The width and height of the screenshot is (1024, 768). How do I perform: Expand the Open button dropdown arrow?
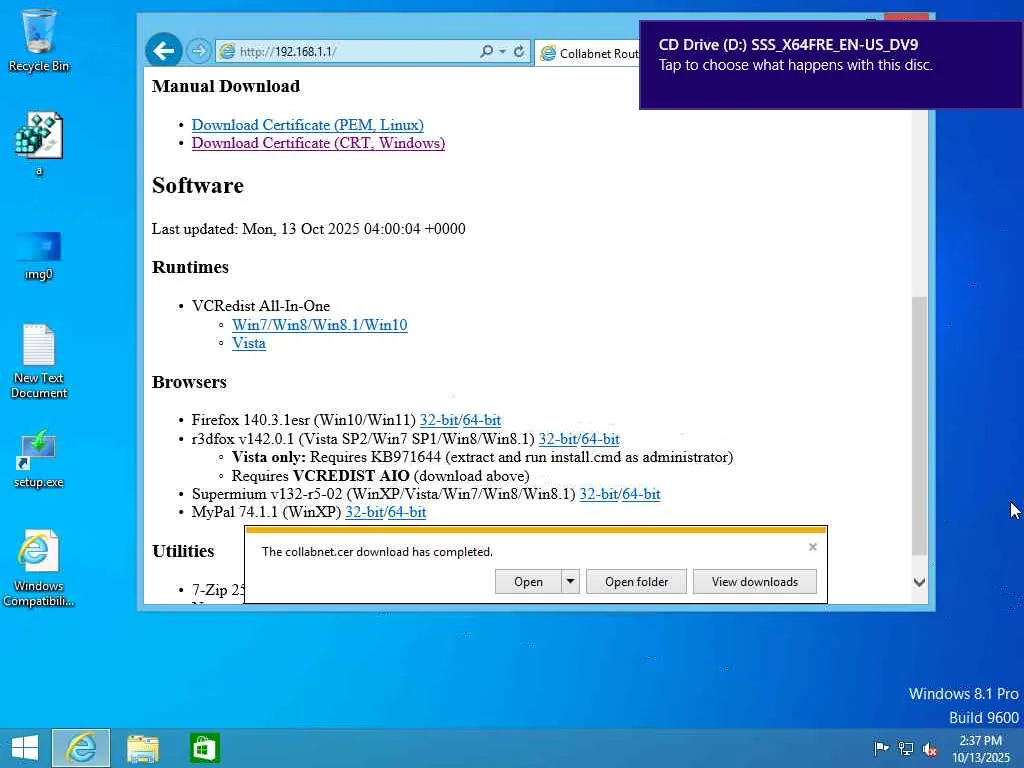[x=570, y=581]
